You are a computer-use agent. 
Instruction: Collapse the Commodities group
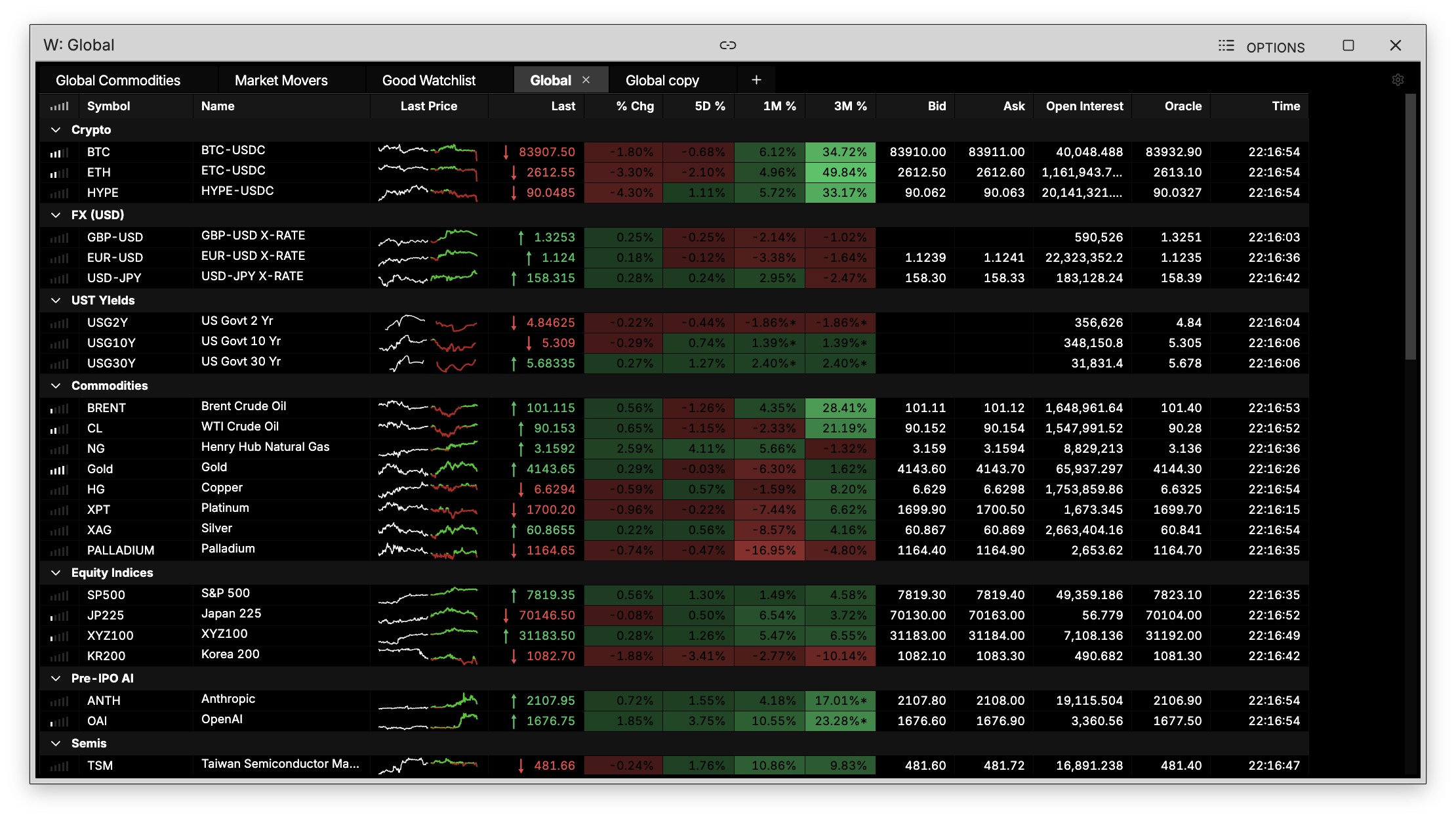56,385
